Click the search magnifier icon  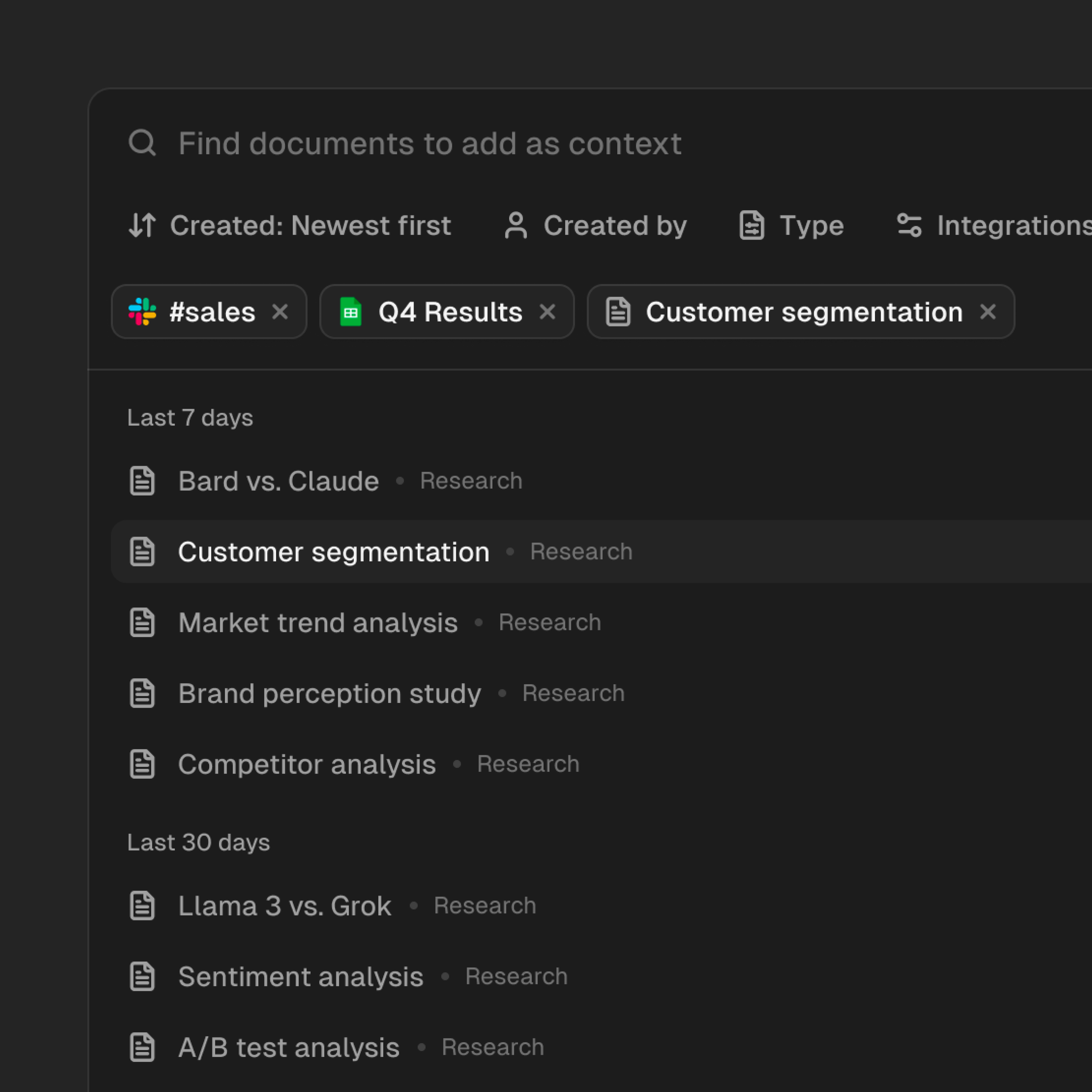(142, 143)
